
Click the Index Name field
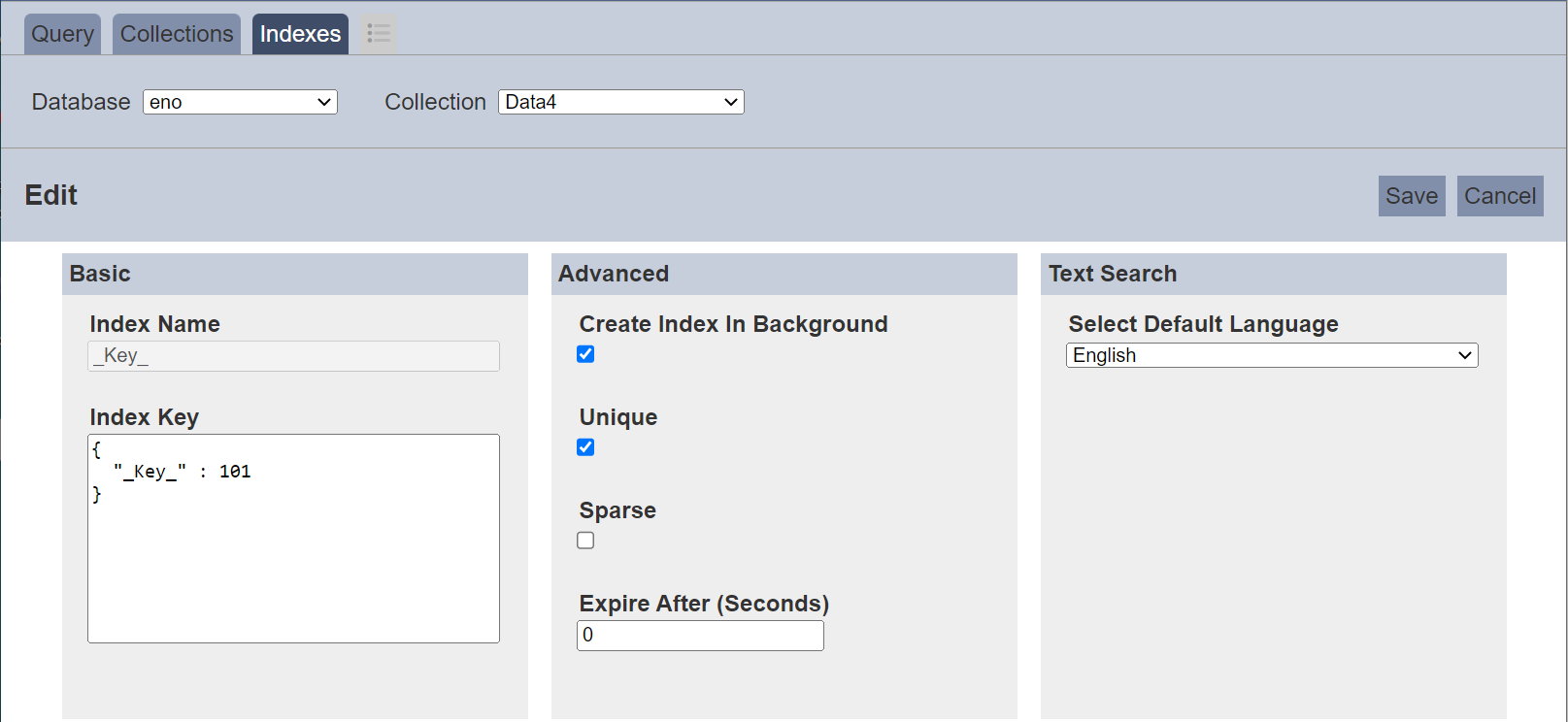click(x=293, y=356)
